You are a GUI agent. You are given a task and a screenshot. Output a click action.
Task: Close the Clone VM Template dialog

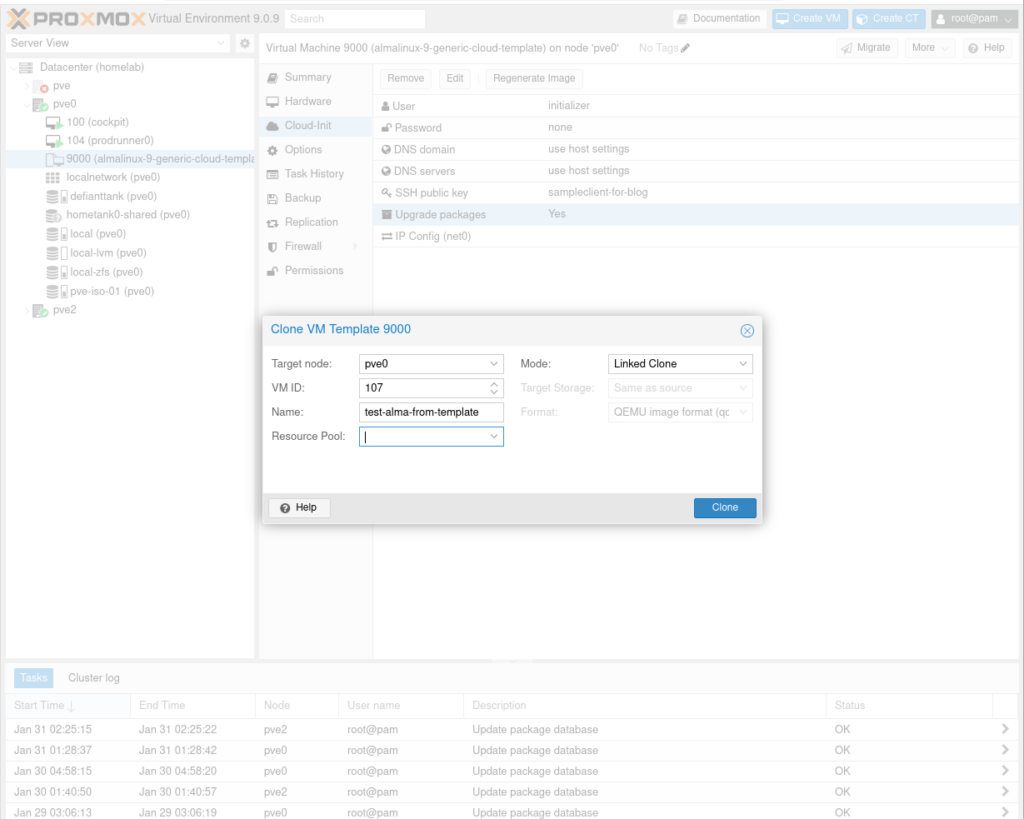point(746,331)
